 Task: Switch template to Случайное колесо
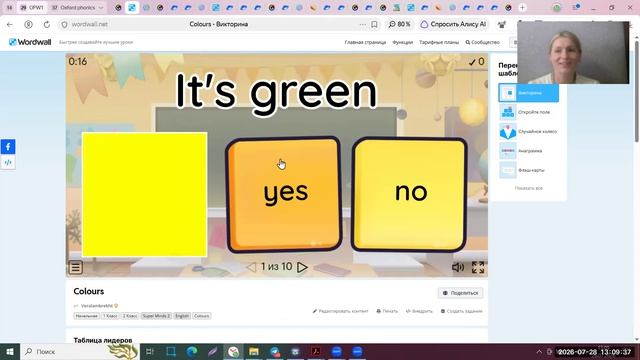tap(528, 131)
